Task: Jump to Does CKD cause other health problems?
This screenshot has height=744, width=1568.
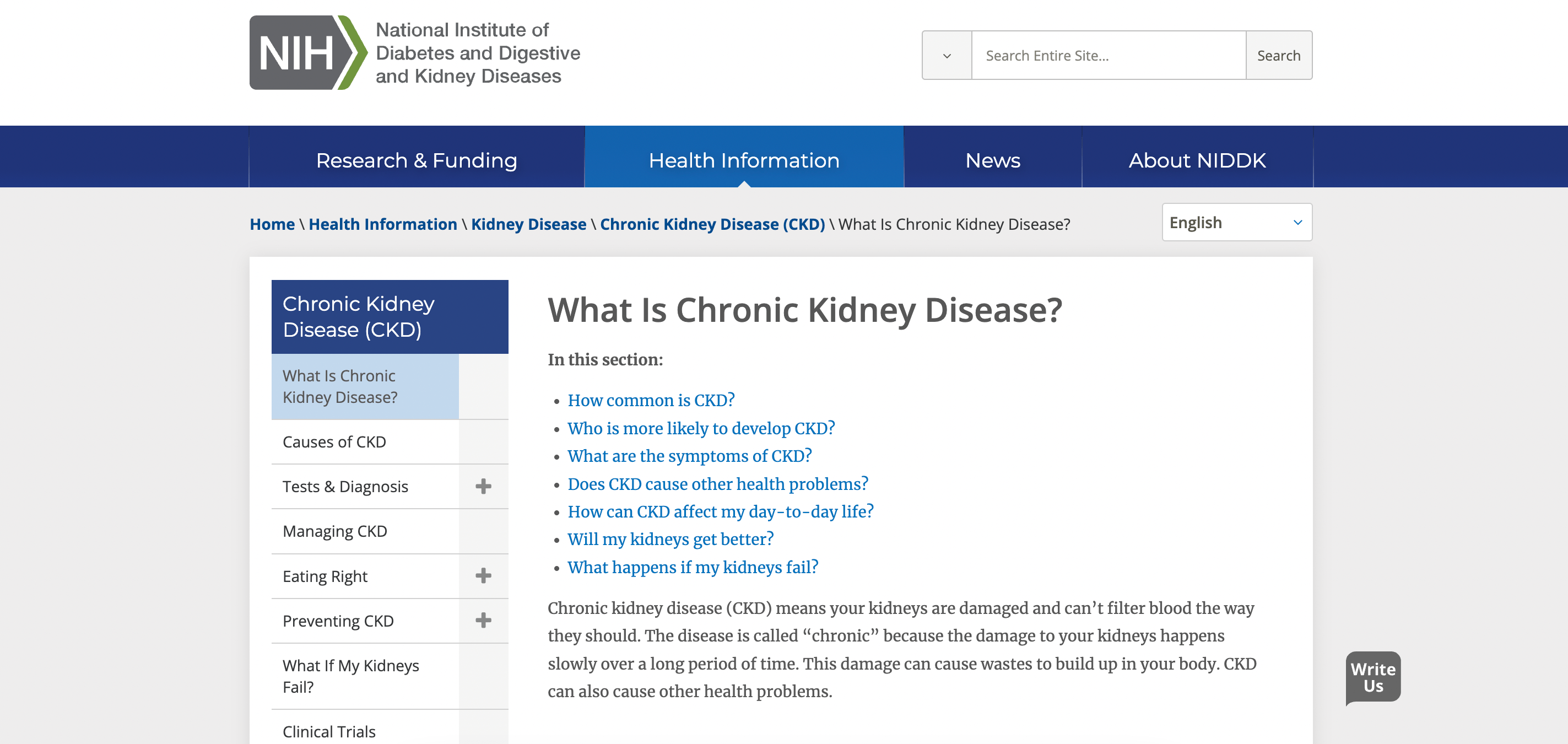Action: [718, 483]
